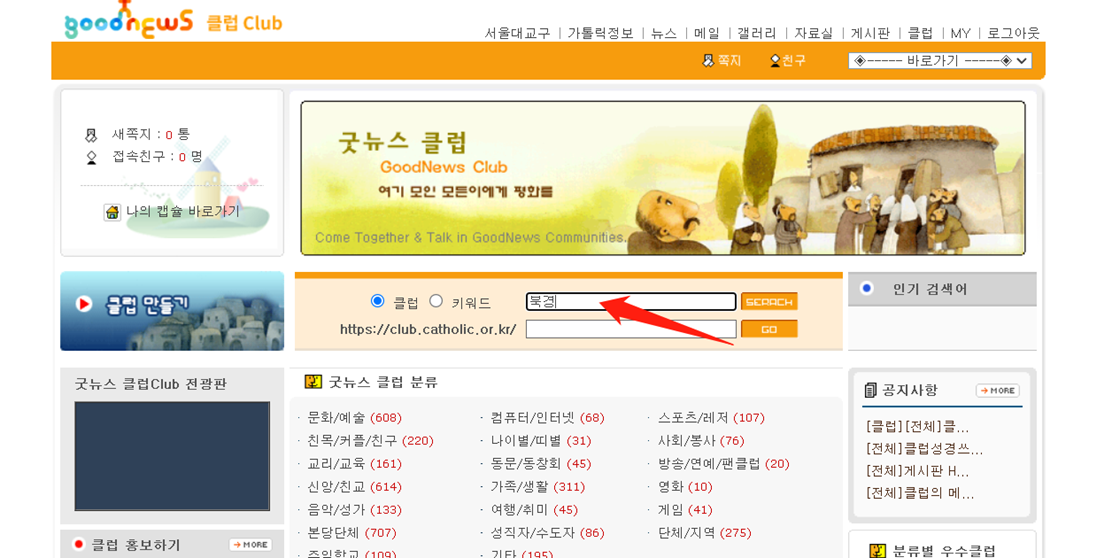Open the 친구 friends icon link
Image resolution: width=1112 pixels, height=558 pixels.
tap(787, 61)
